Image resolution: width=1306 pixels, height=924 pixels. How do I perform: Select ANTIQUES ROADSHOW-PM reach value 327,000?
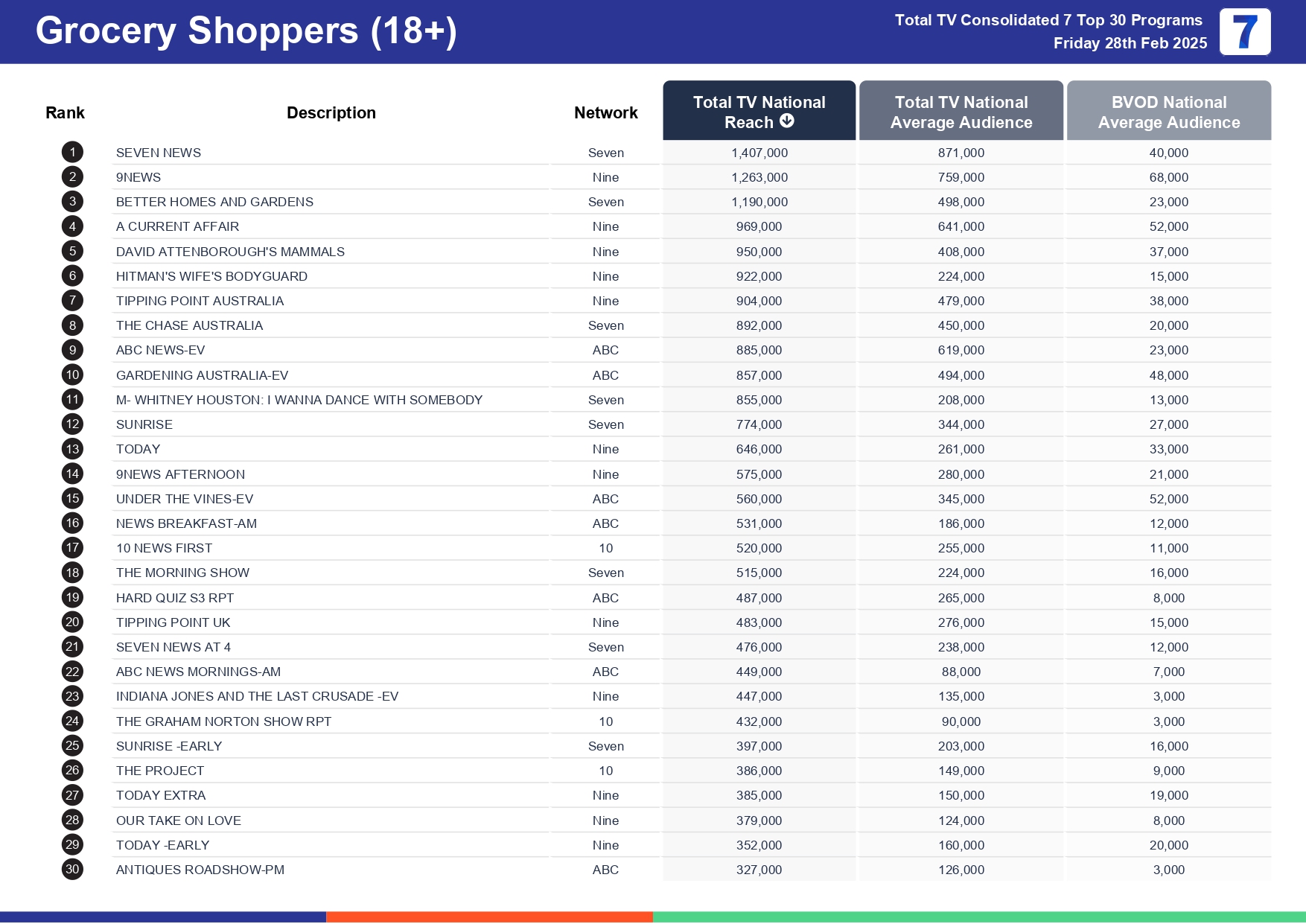coord(759,870)
